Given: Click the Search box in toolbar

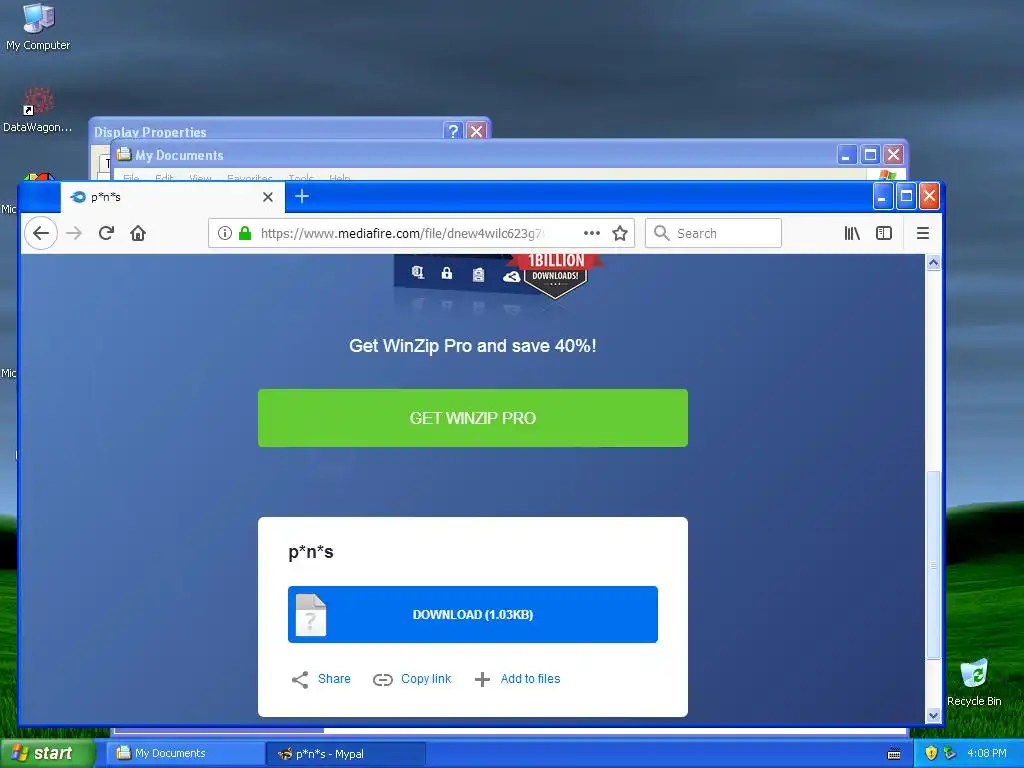Looking at the screenshot, I should click(713, 233).
